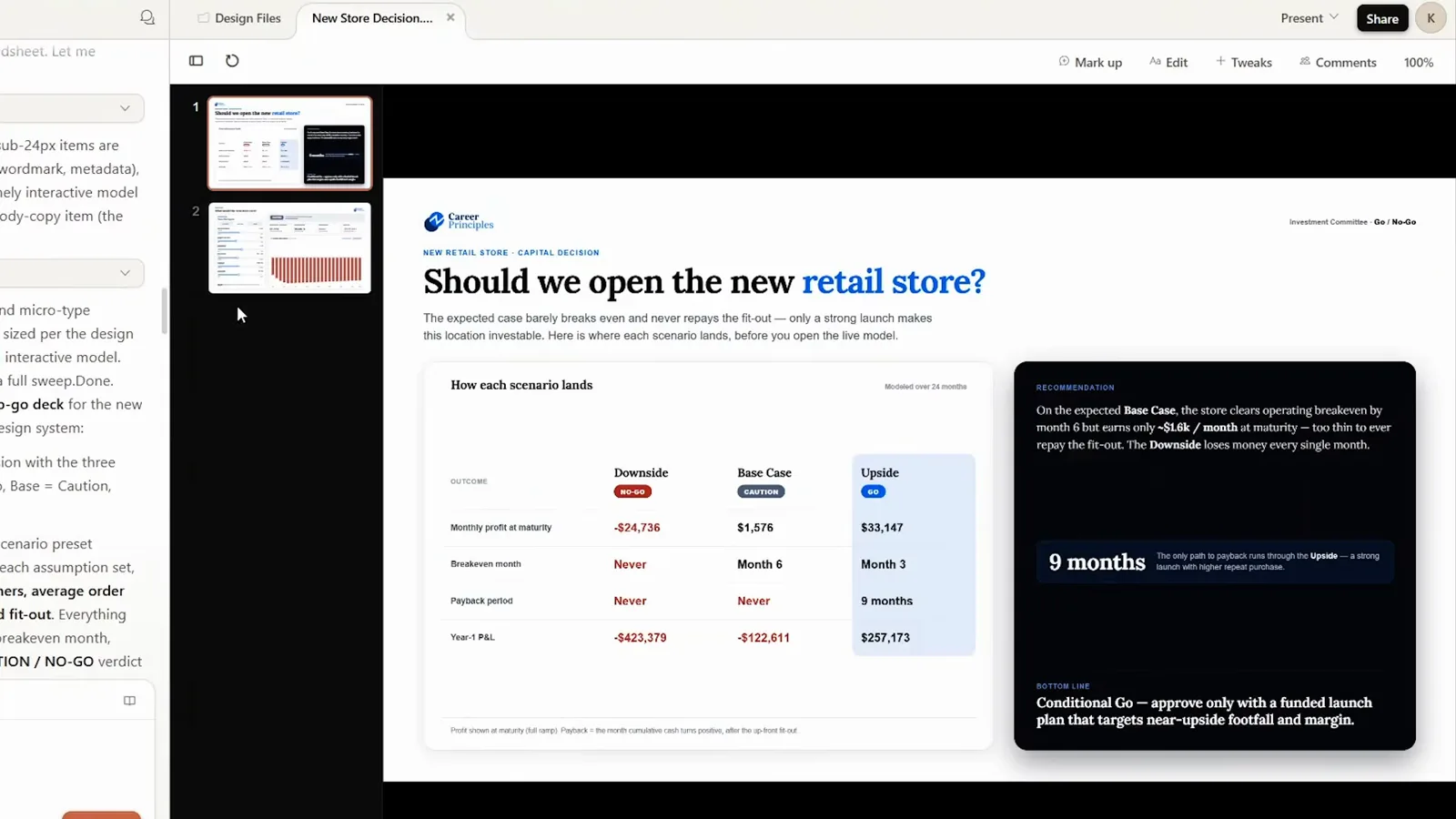Click the Share button
The height and width of the screenshot is (819, 1456).
tap(1382, 18)
